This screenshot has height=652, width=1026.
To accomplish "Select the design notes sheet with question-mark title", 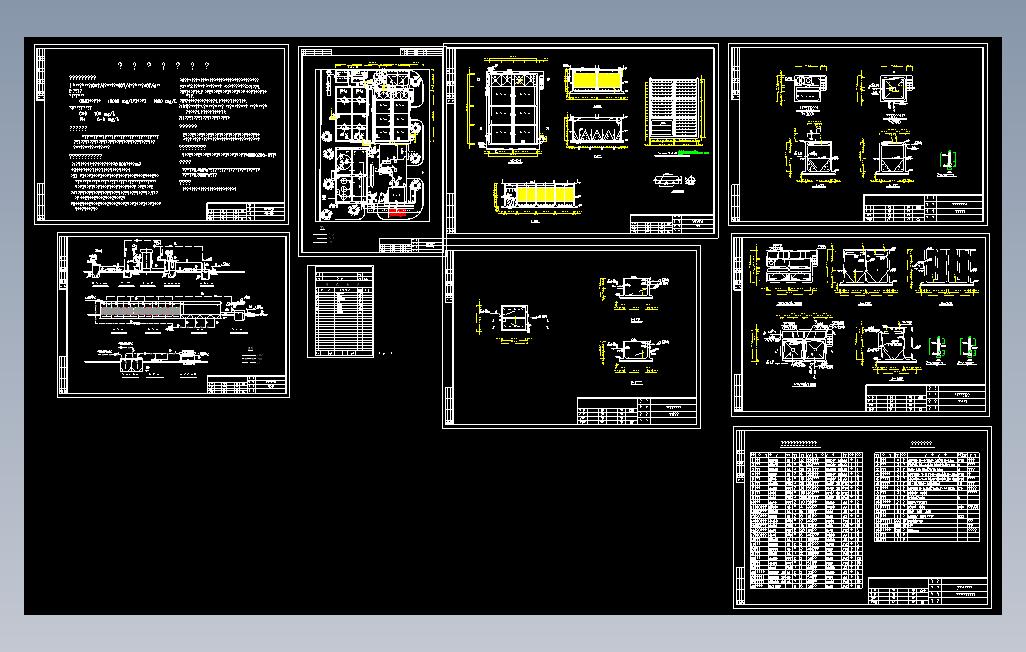I will pos(161,134).
